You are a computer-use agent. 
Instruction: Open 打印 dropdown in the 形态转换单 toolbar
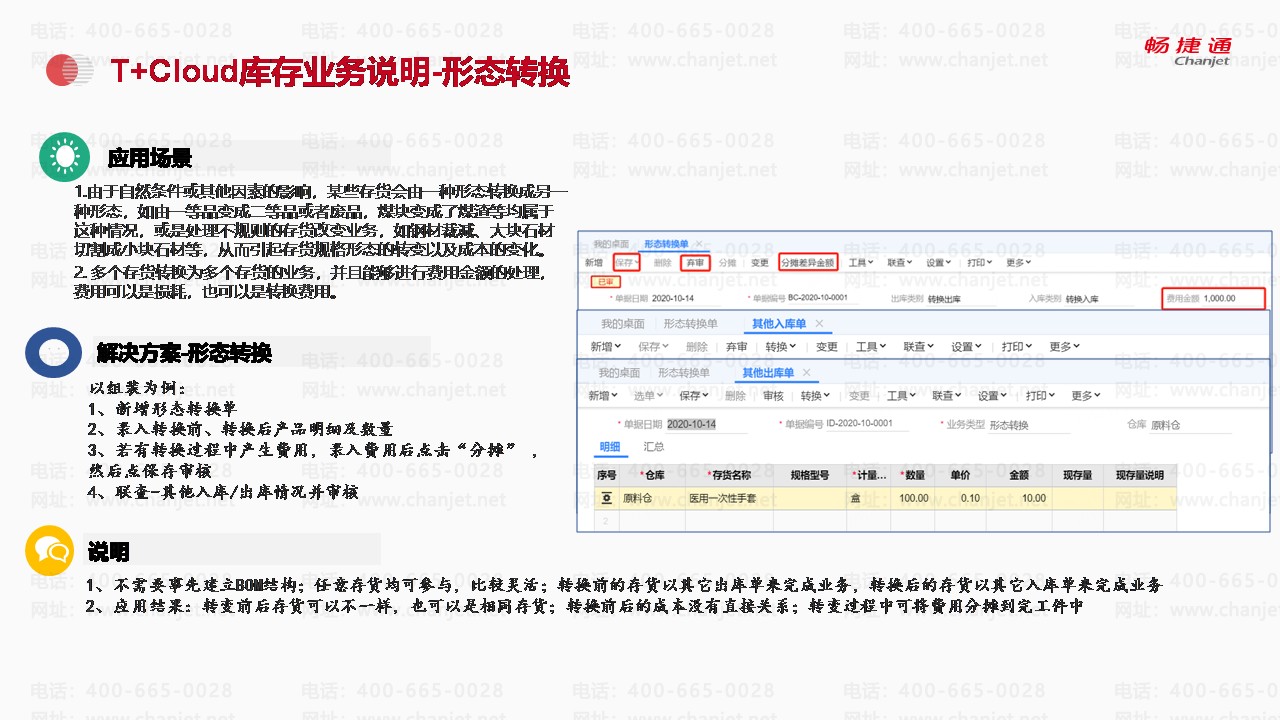[980, 263]
